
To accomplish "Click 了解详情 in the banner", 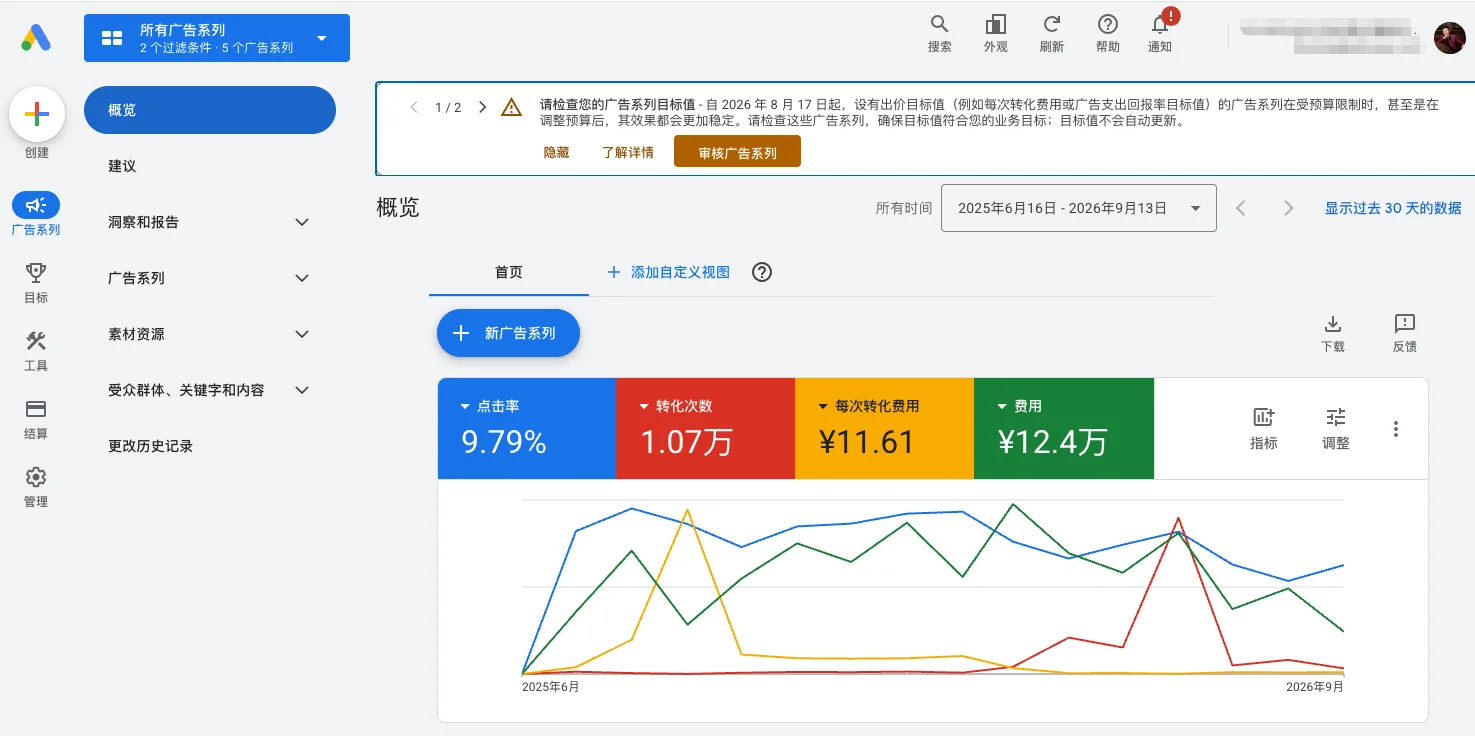I will tap(628, 152).
